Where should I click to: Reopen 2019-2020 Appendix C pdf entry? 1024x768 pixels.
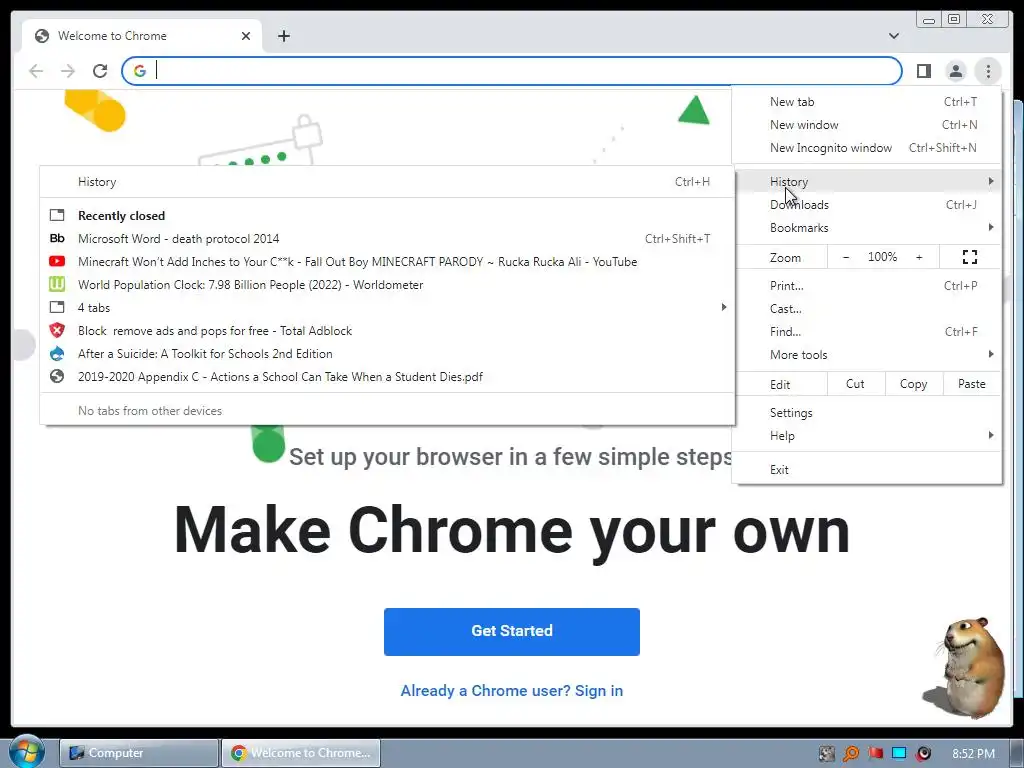click(387, 377)
